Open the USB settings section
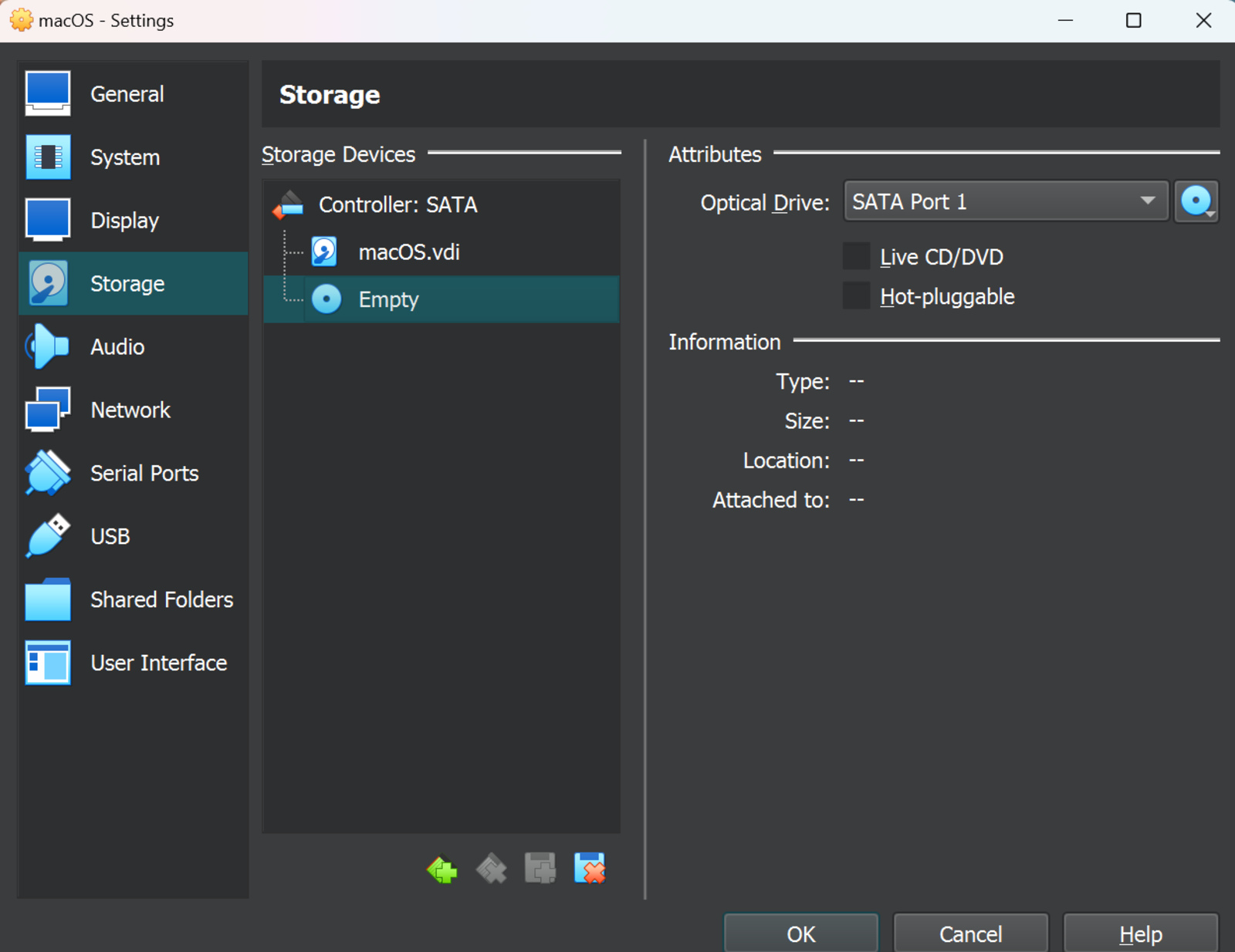 (x=110, y=535)
